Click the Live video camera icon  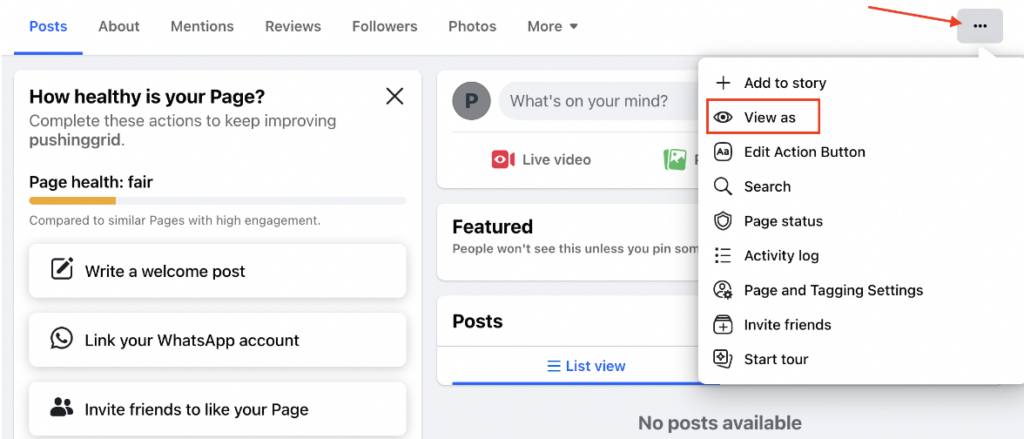click(502, 159)
